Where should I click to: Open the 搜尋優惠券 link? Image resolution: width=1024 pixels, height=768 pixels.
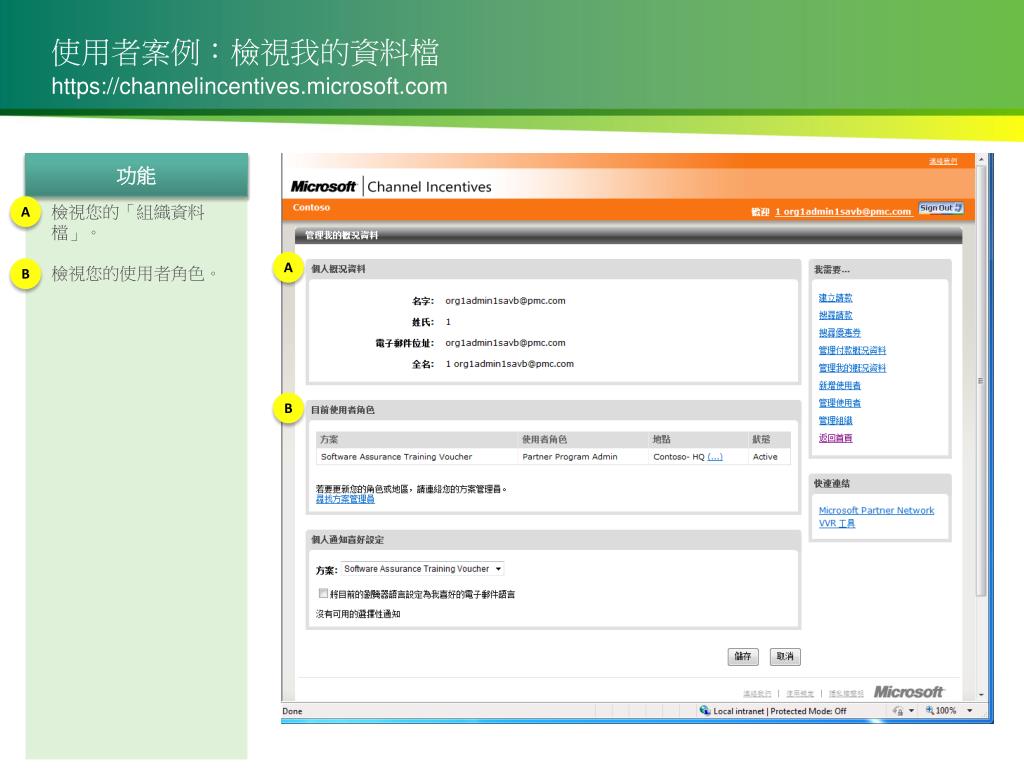pos(840,333)
